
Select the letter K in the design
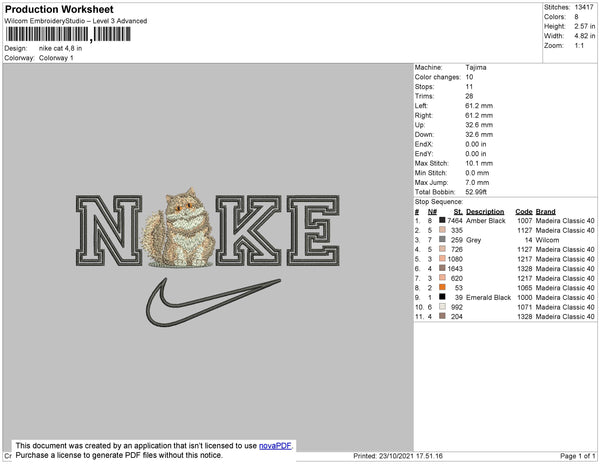click(x=248, y=230)
